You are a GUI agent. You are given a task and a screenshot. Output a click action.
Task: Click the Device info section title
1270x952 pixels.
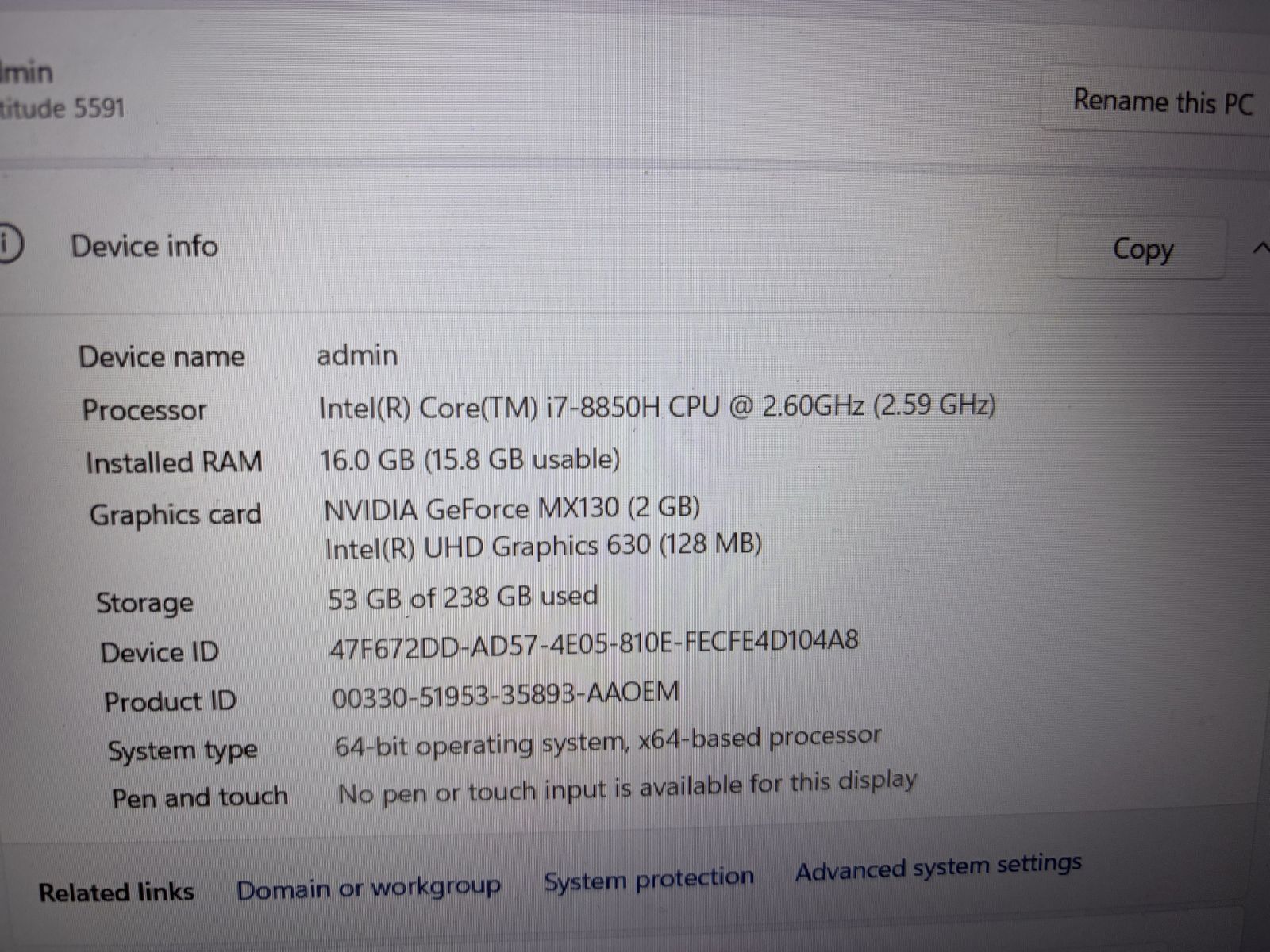[x=144, y=246]
